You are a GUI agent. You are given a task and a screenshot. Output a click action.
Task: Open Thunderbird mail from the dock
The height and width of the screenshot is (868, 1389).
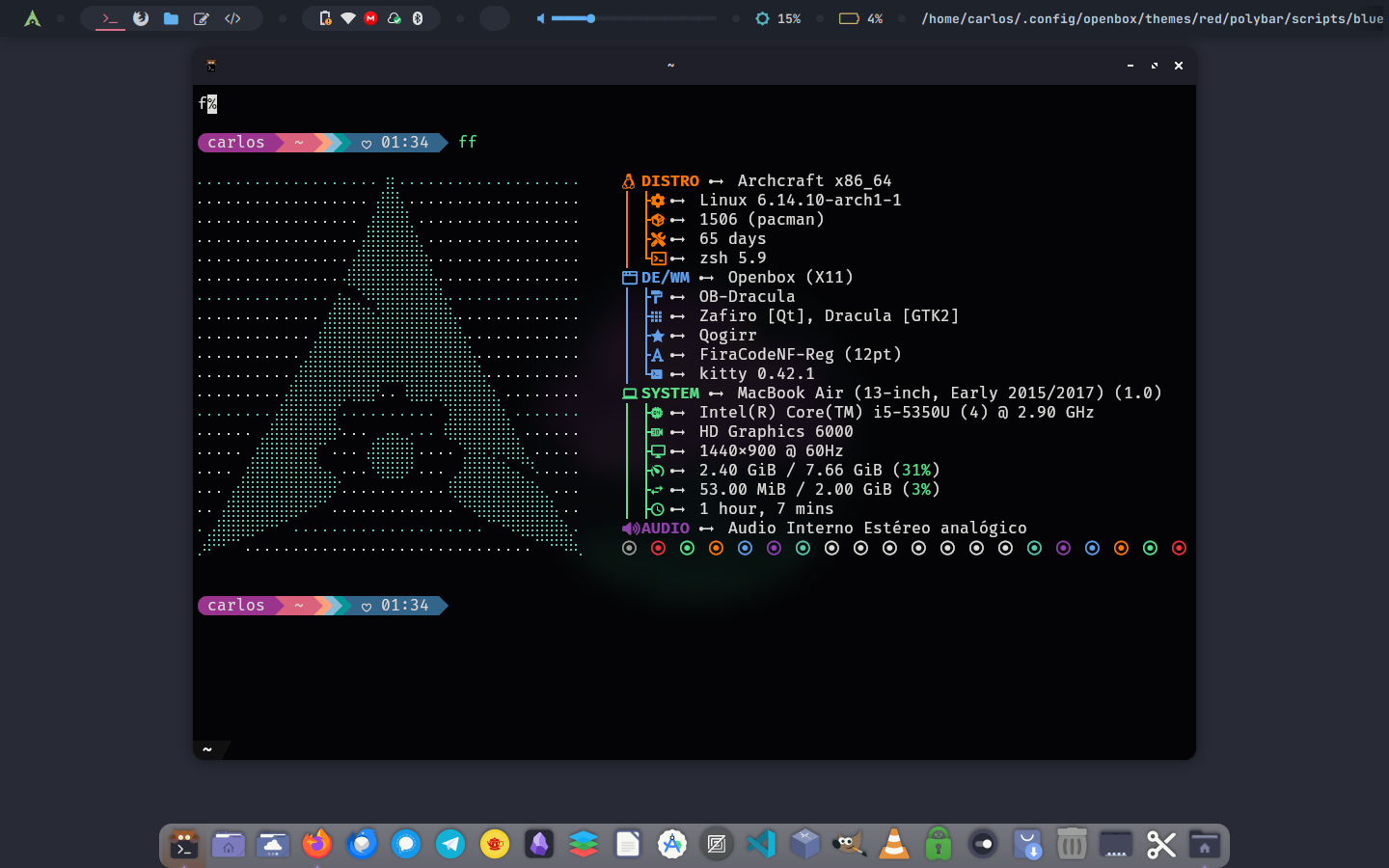(x=362, y=845)
